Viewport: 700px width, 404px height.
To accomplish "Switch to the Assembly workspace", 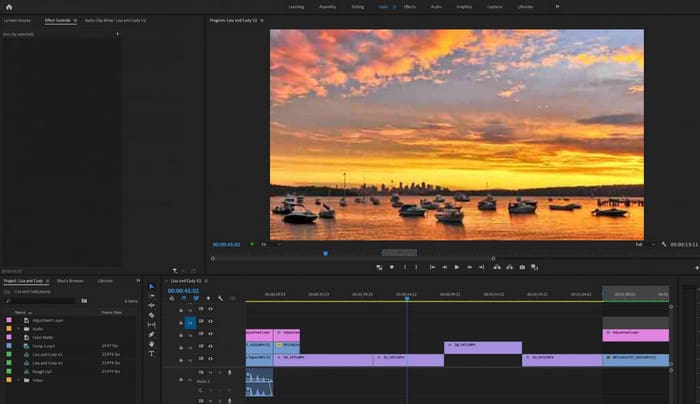I will [327, 7].
